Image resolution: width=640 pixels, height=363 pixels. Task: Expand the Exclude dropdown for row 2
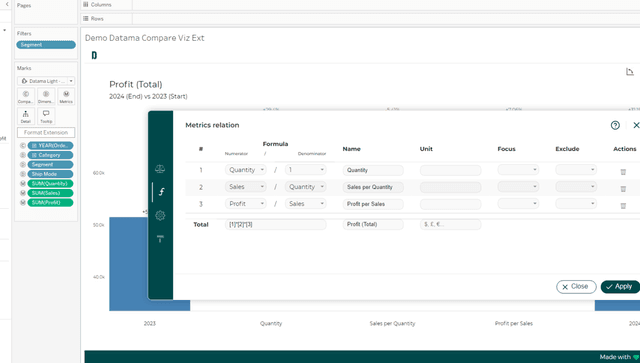(x=576, y=187)
